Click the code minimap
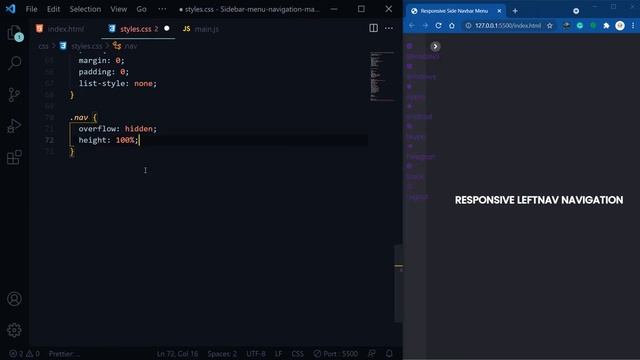This screenshot has width=640, height=360. pos(382,76)
